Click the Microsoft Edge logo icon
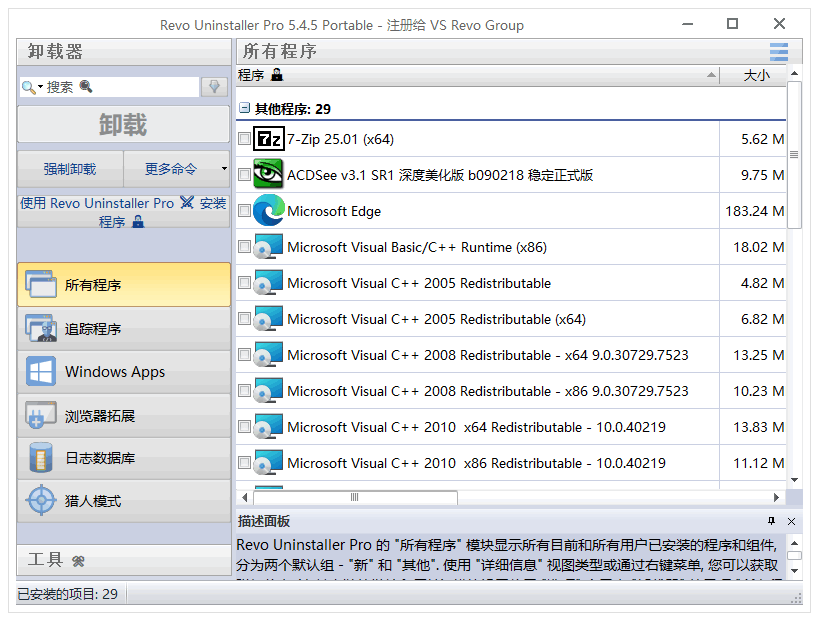 coord(268,211)
